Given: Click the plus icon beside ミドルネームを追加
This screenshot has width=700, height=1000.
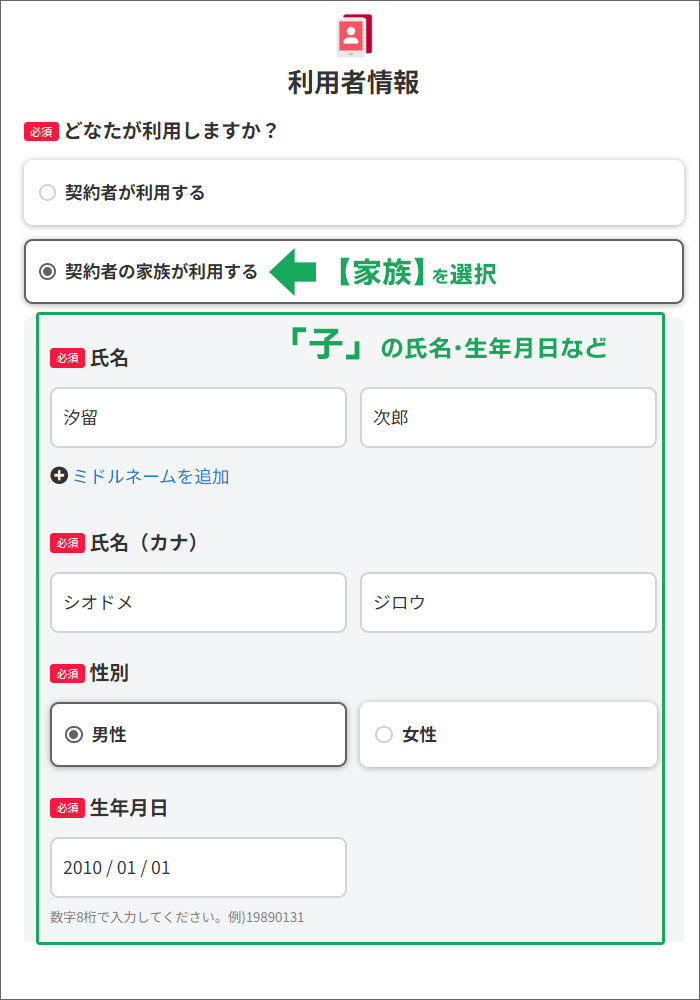Looking at the screenshot, I should (x=58, y=478).
